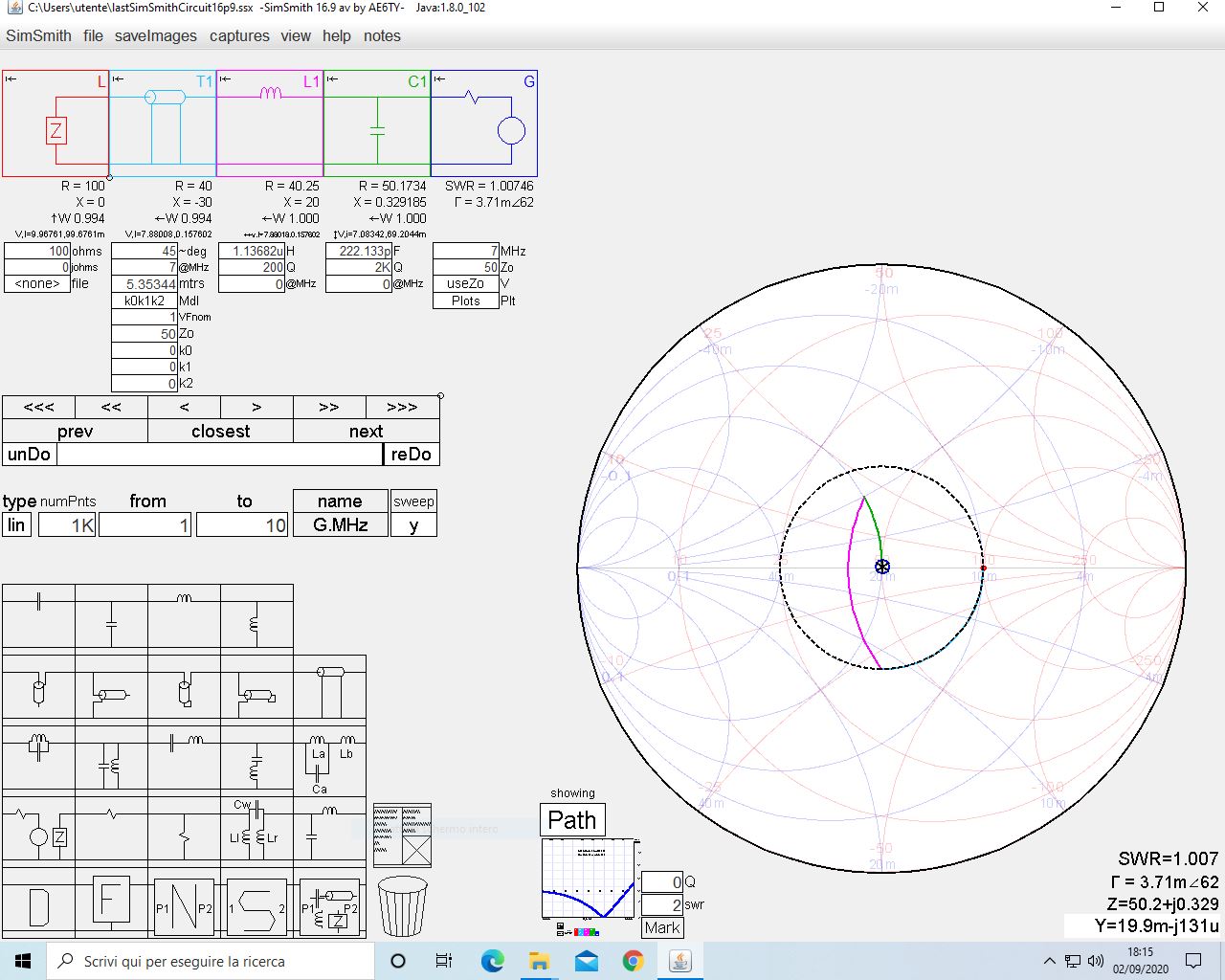
Task: Open the file menu
Action: click(x=93, y=35)
